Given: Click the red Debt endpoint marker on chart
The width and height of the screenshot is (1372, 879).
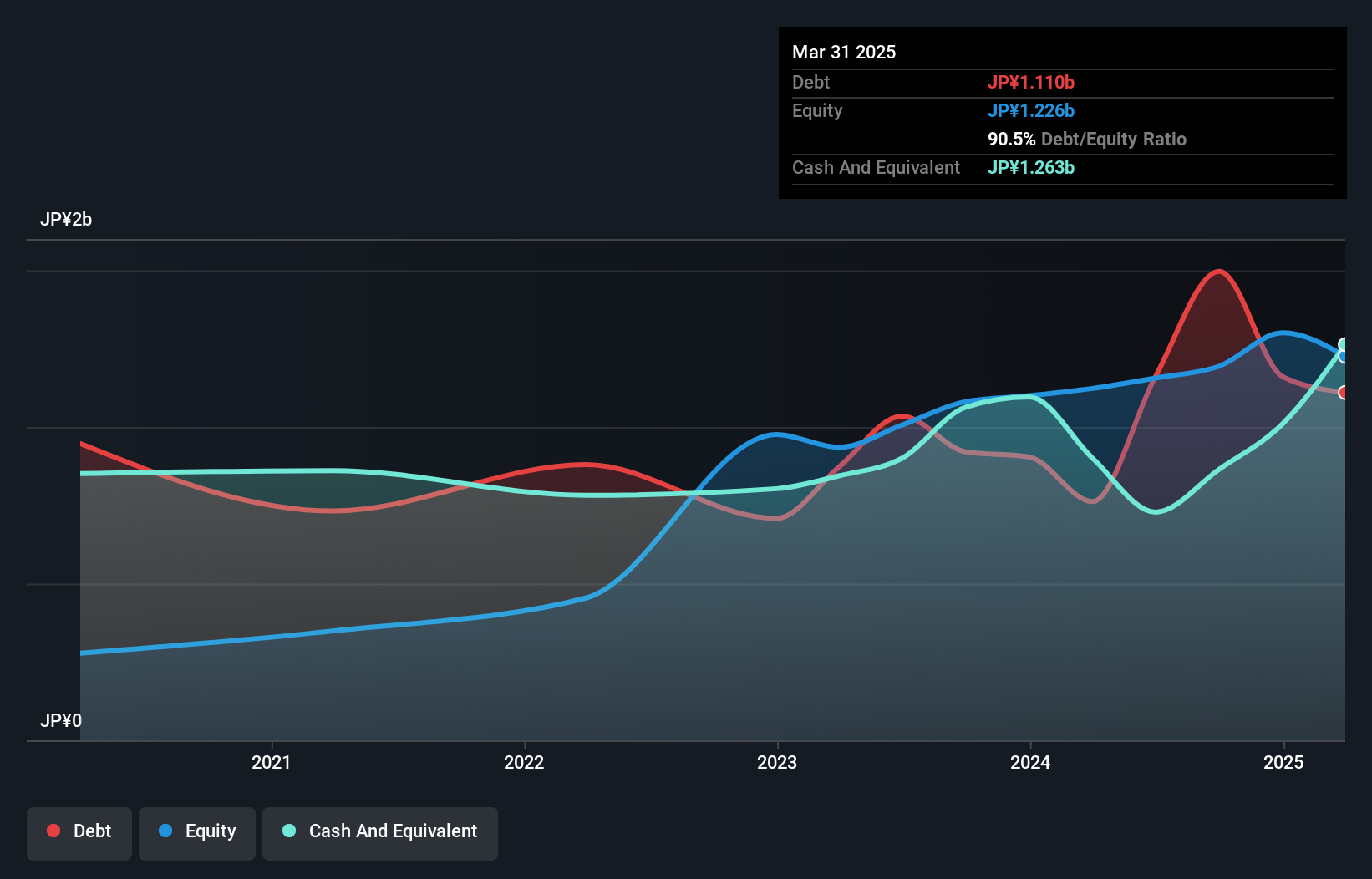Looking at the screenshot, I should pos(1344,393).
